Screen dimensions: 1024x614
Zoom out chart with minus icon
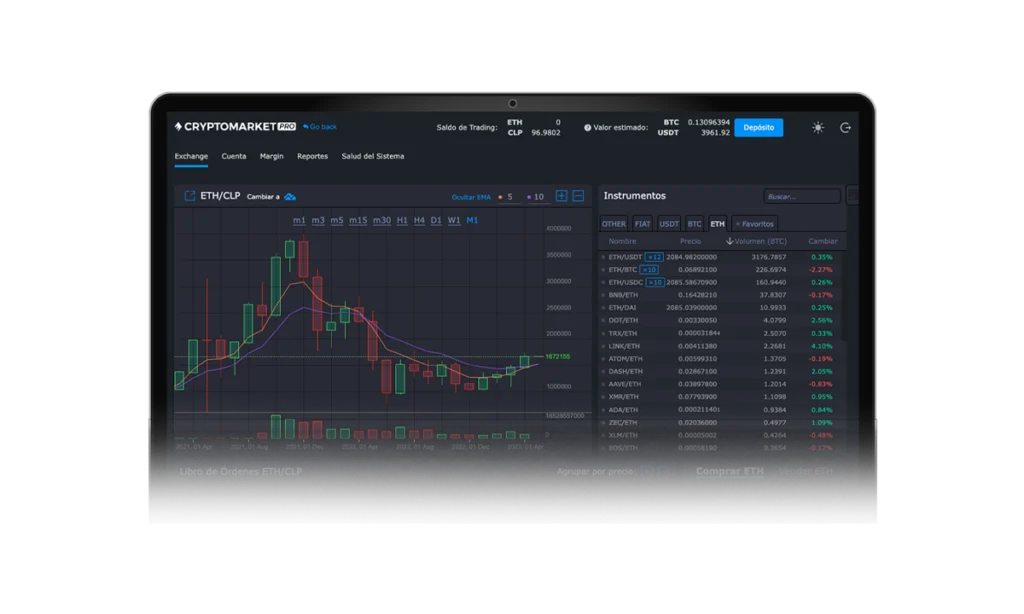[578, 197]
